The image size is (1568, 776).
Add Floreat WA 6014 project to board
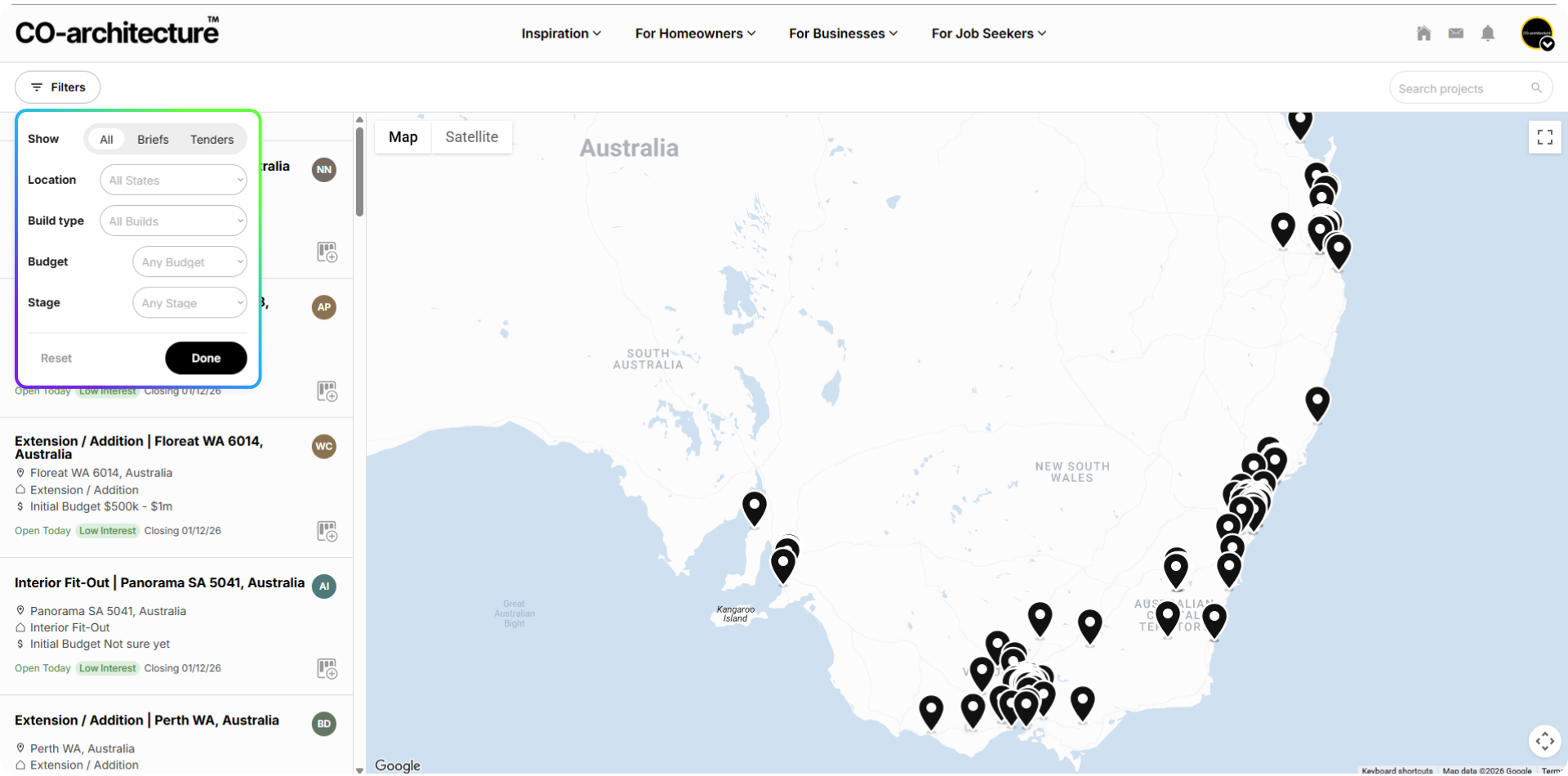(327, 531)
